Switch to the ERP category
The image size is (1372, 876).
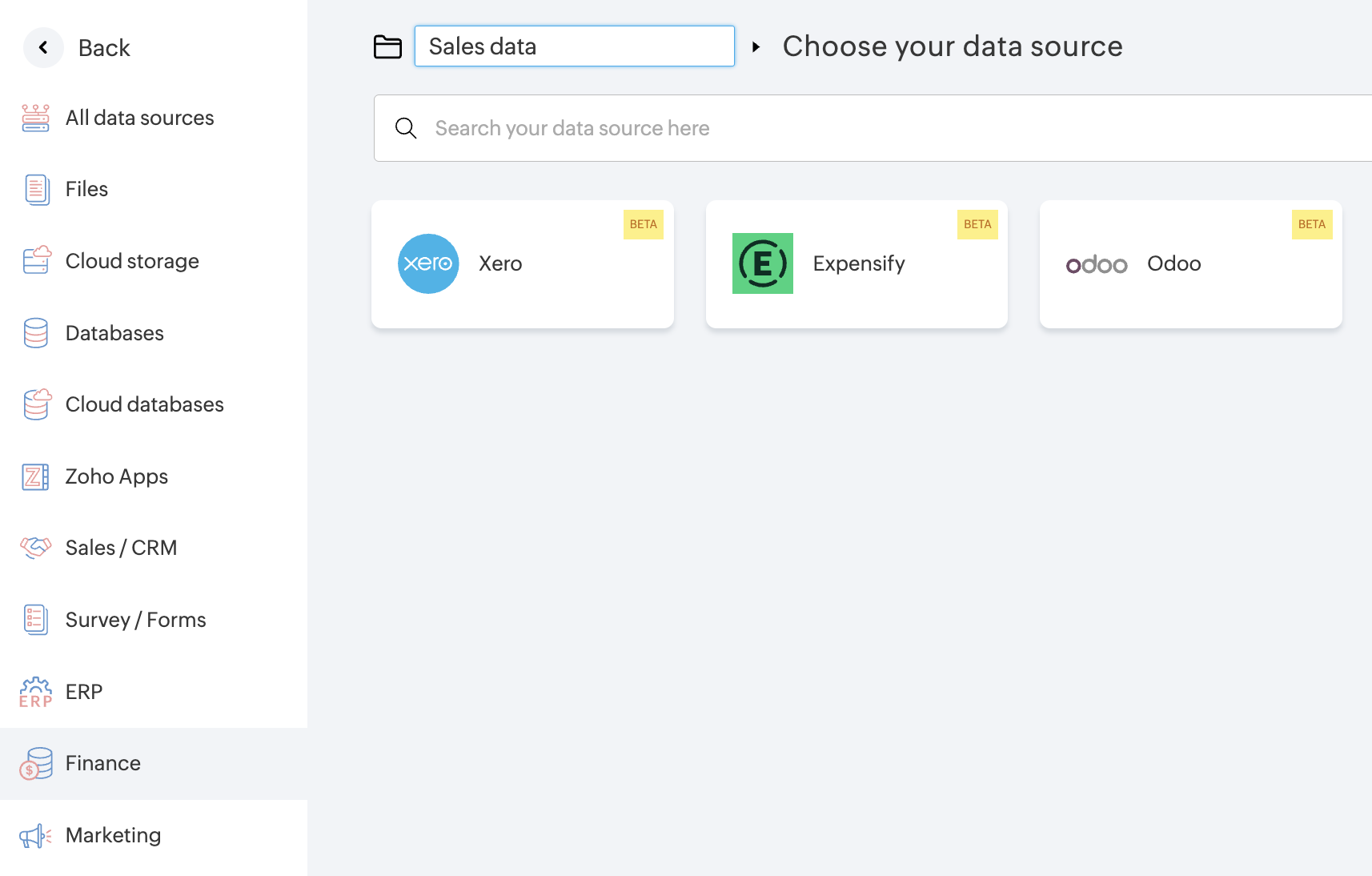pos(83,692)
